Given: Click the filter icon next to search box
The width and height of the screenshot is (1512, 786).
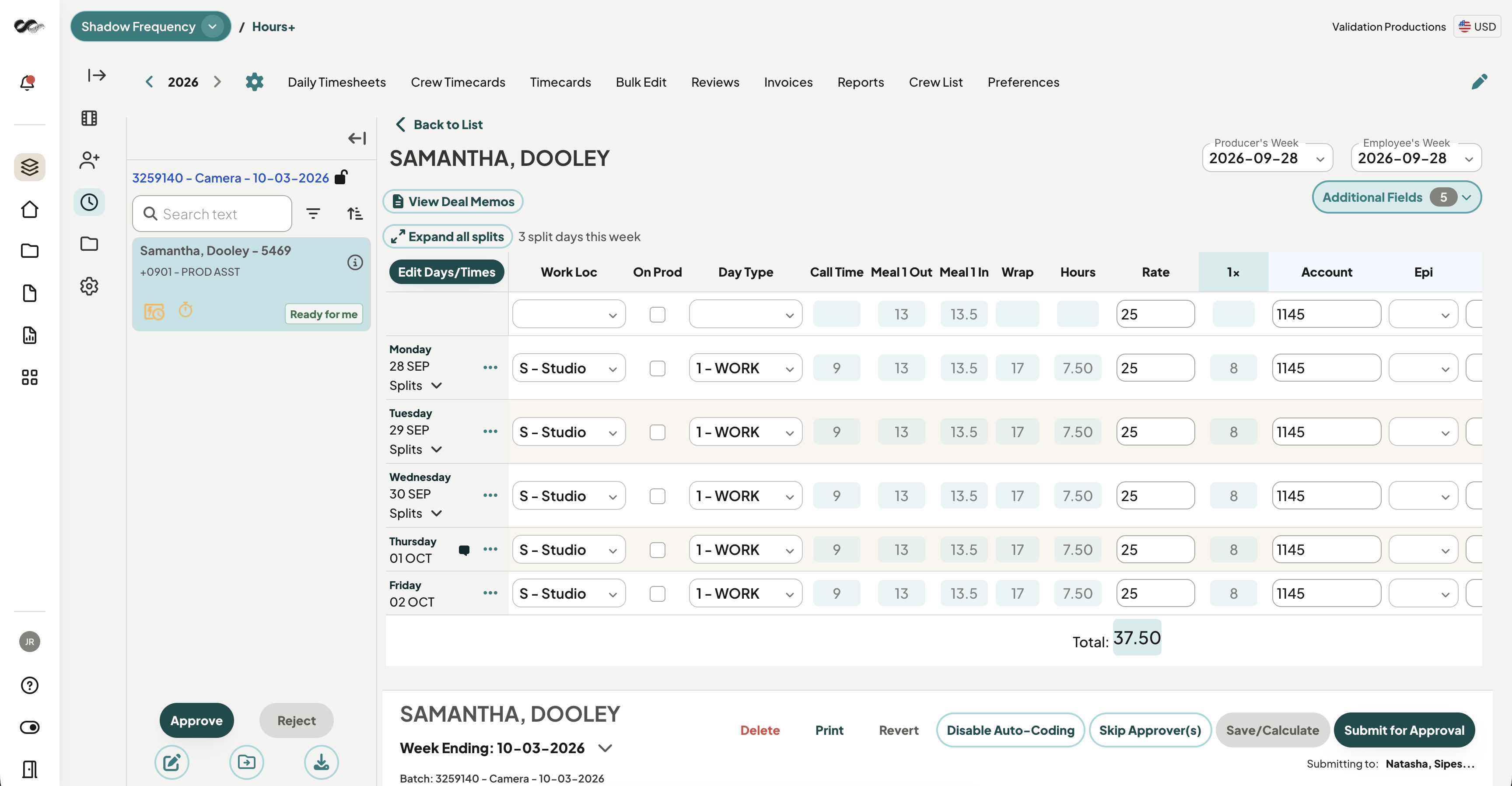Looking at the screenshot, I should point(313,214).
